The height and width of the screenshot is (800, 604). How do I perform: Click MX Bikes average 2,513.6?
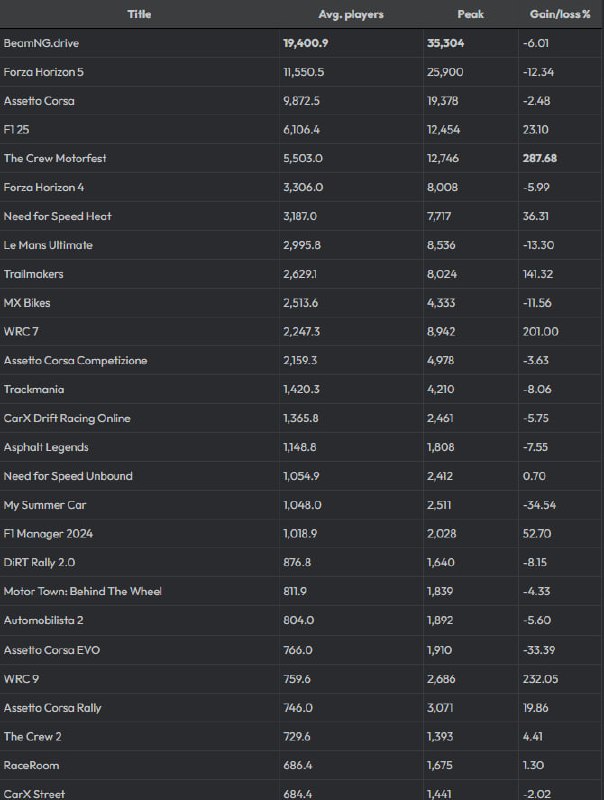300,303
